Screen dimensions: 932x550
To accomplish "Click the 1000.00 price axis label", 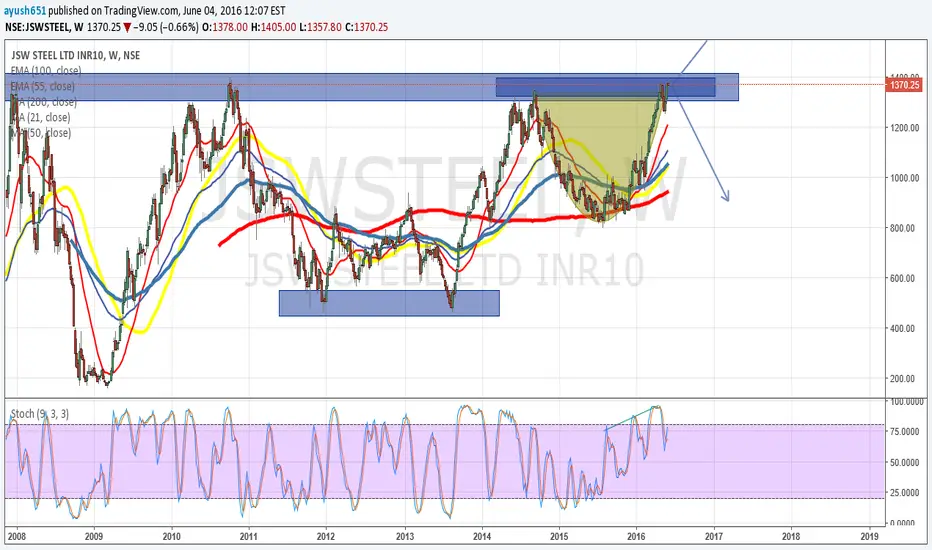I will (x=905, y=178).
